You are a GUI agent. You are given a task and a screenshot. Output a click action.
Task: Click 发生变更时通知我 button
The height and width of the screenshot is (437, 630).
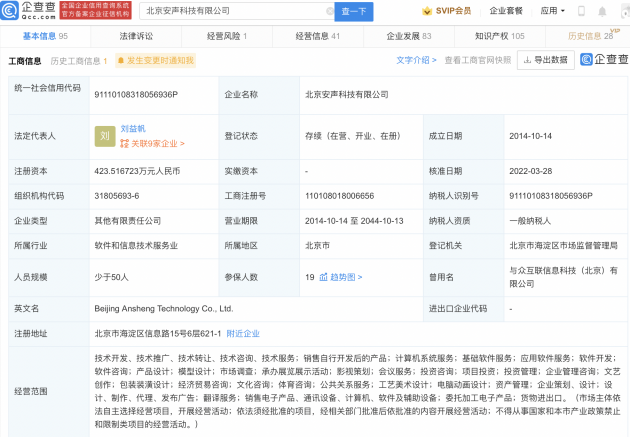pyautogui.click(x=155, y=61)
